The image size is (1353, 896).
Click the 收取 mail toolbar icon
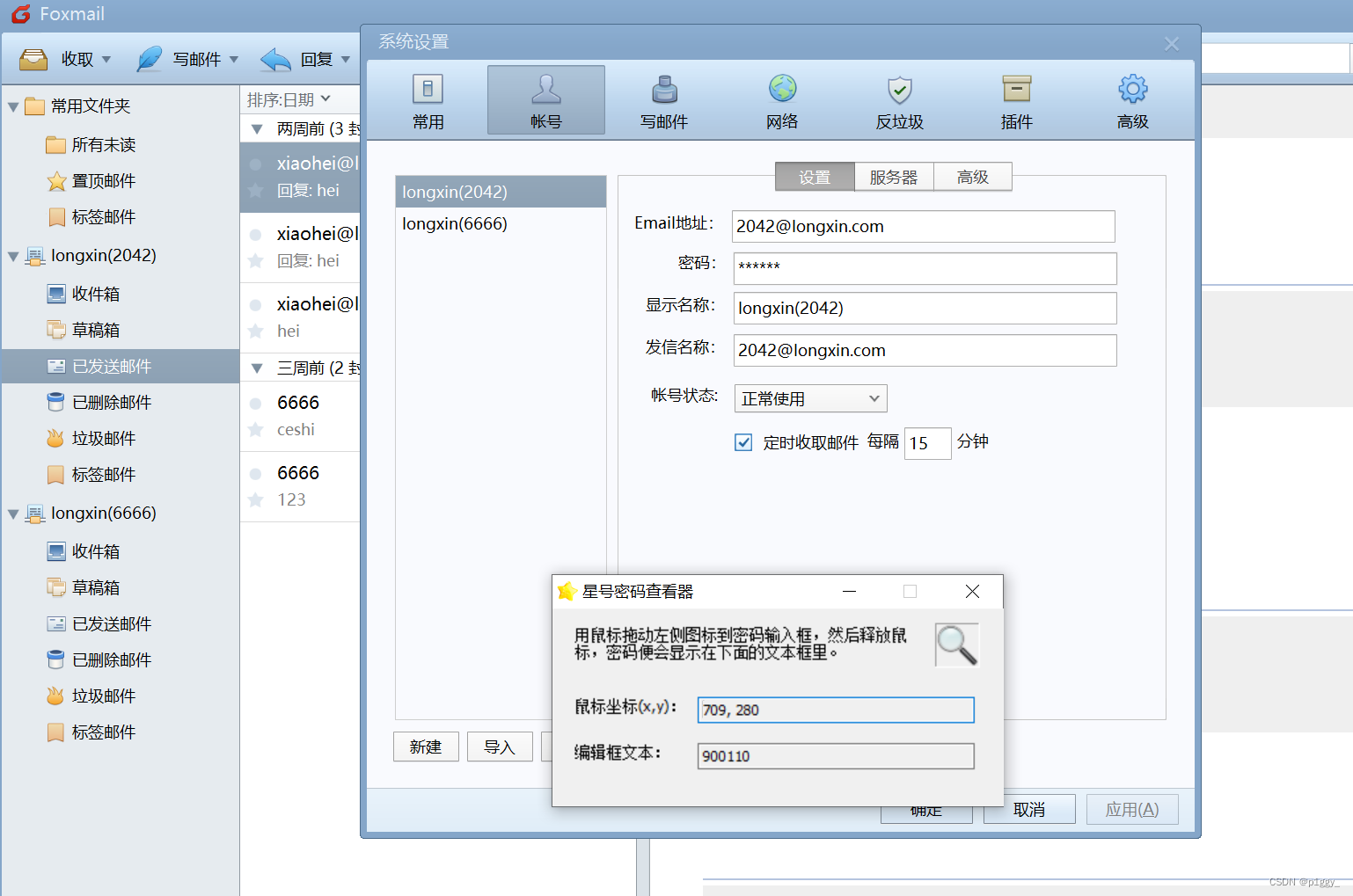click(x=33, y=59)
